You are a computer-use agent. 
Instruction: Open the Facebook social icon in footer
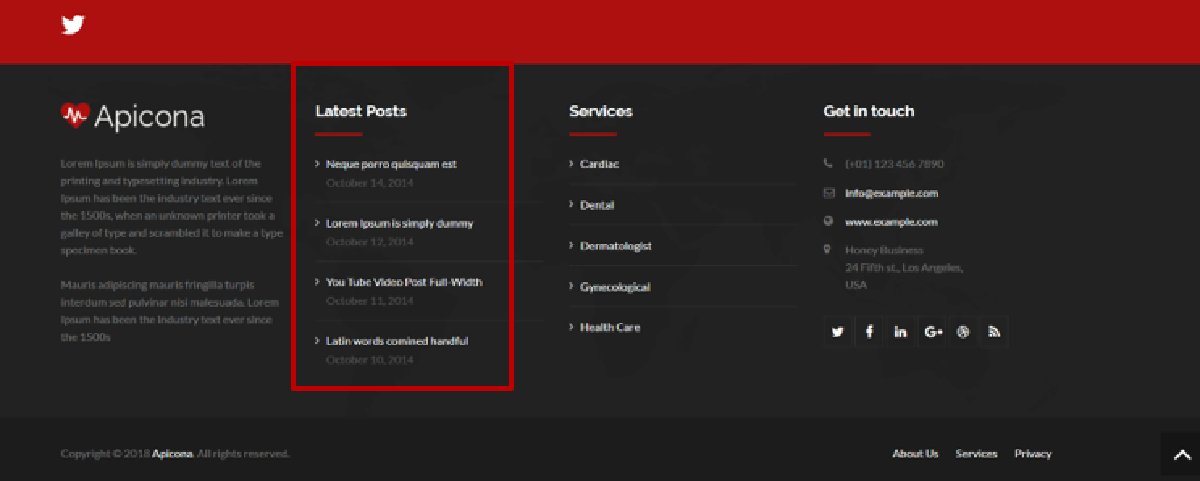[x=870, y=332]
